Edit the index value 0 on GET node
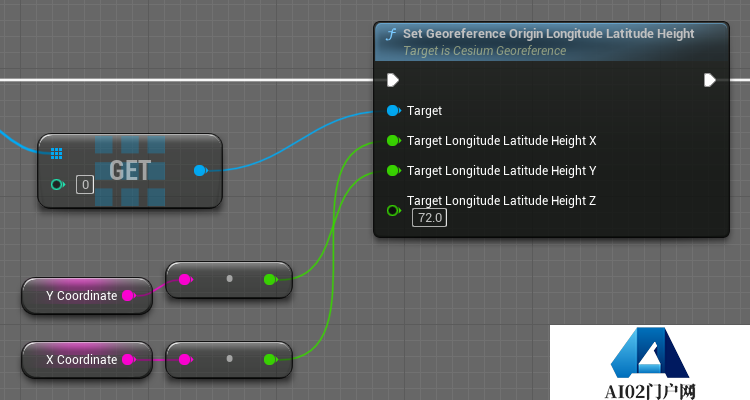 pyautogui.click(x=85, y=184)
